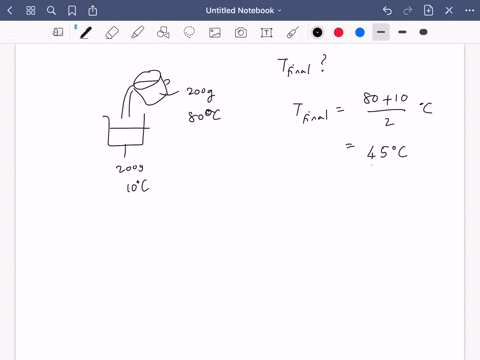
Task: Expand the Untitled Notebook title dropdown
Action: pyautogui.click(x=243, y=11)
